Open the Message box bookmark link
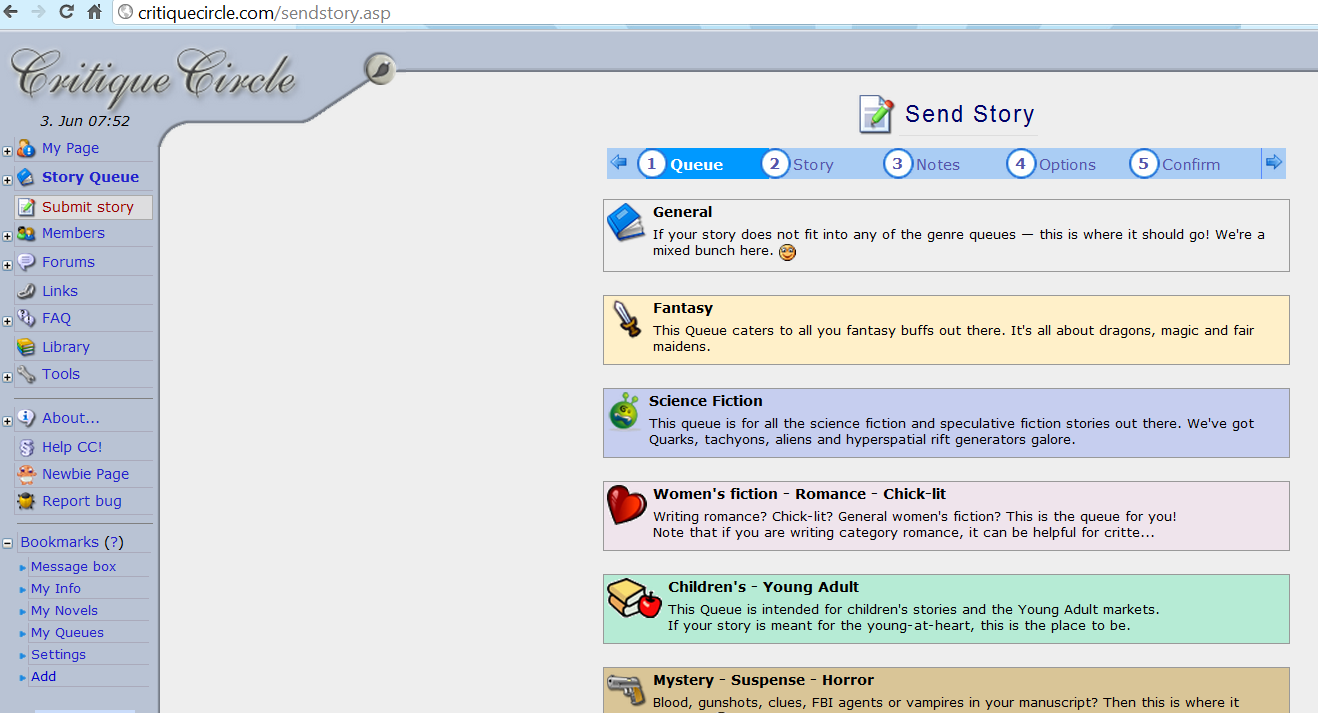The image size is (1318, 713). [73, 566]
